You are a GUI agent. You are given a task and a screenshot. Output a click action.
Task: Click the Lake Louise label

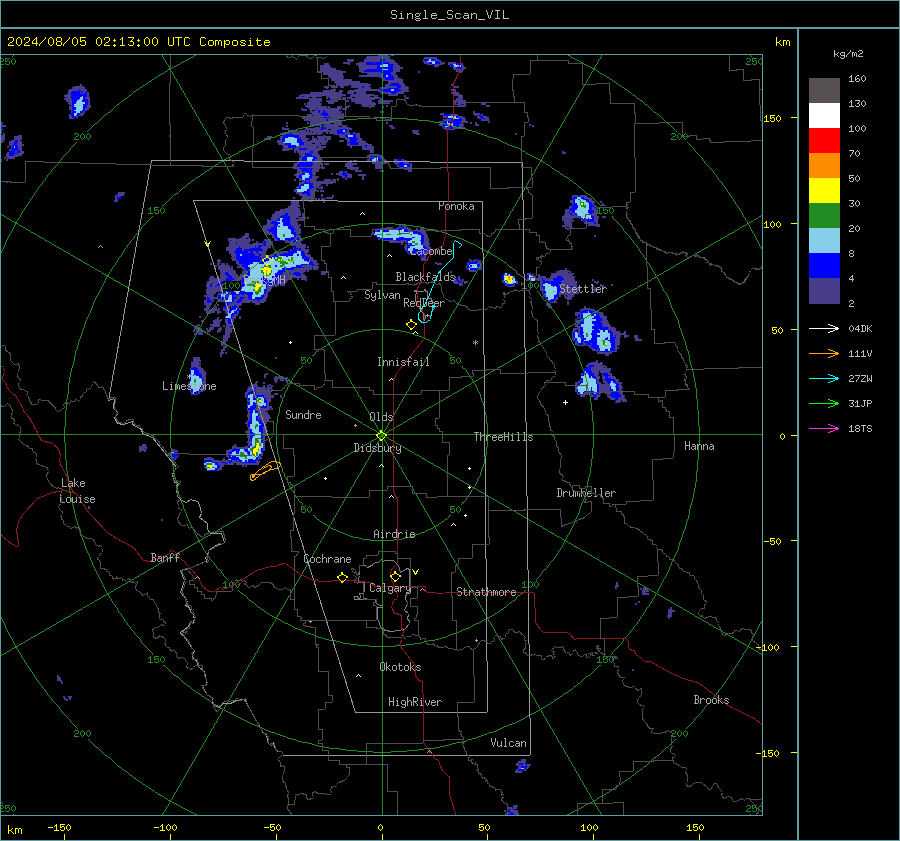[77, 491]
